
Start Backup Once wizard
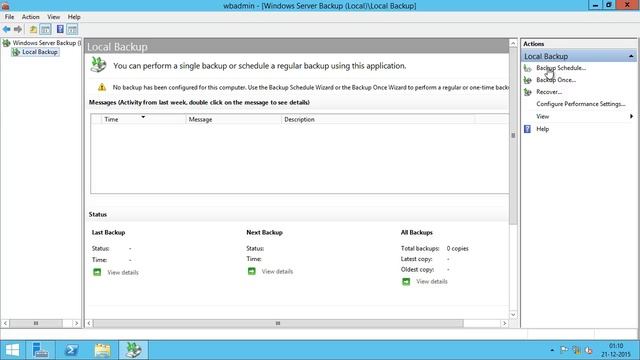tap(556, 80)
